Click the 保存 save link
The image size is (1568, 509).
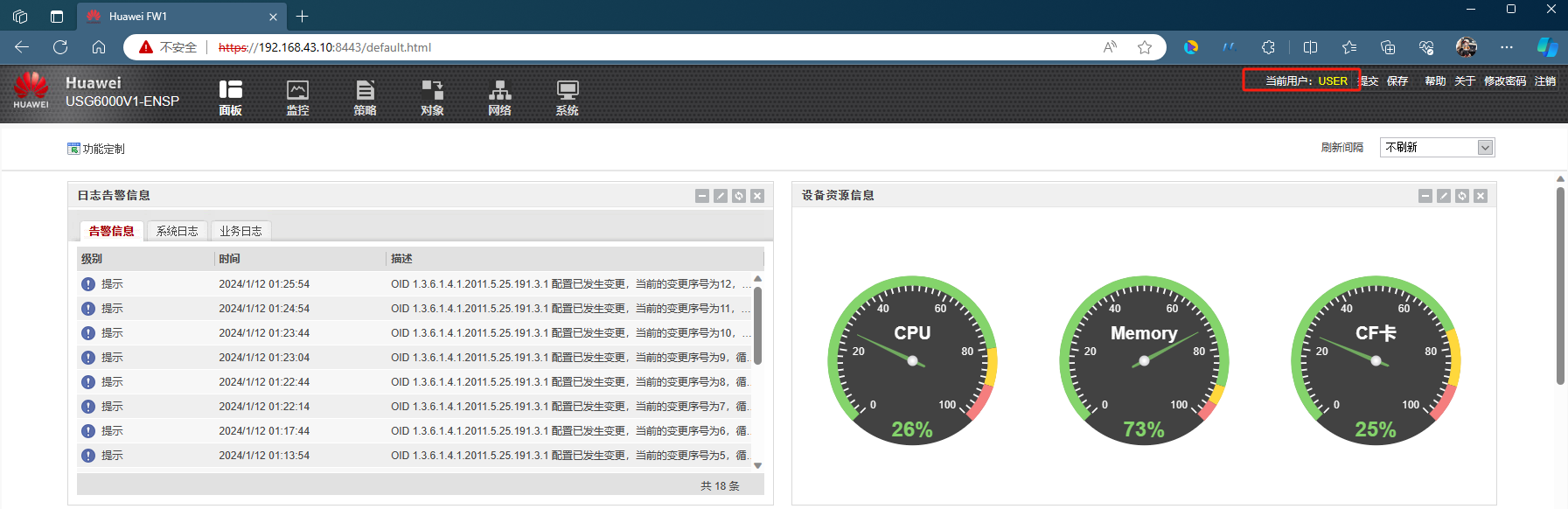(1397, 81)
